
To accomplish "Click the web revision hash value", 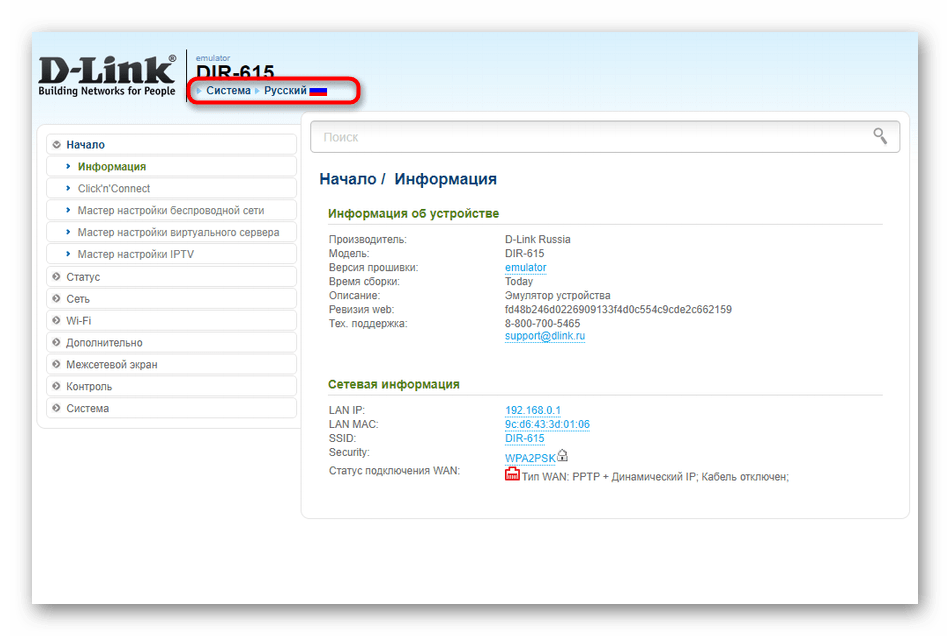I will [618, 310].
